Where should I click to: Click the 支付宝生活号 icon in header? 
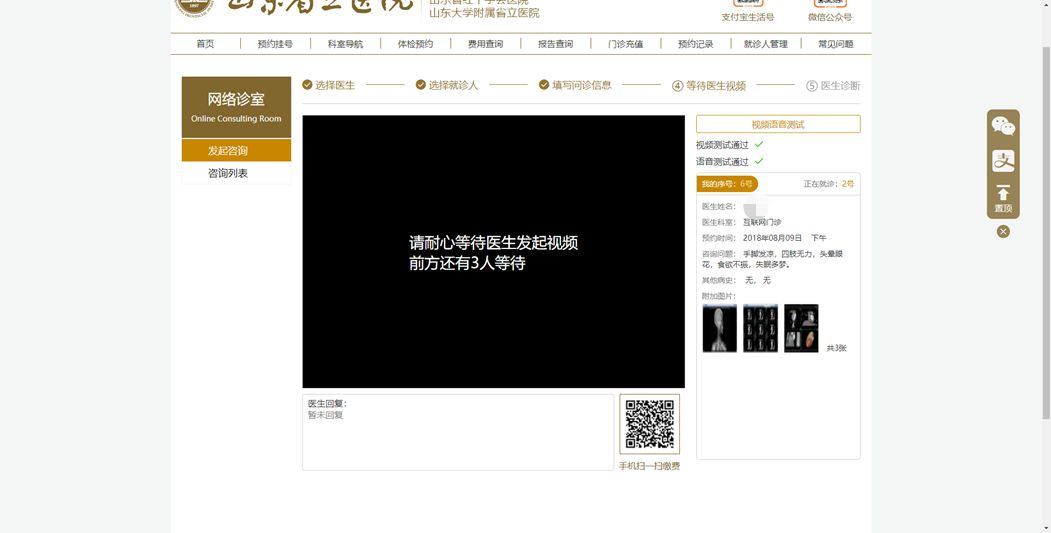pyautogui.click(x=747, y=4)
